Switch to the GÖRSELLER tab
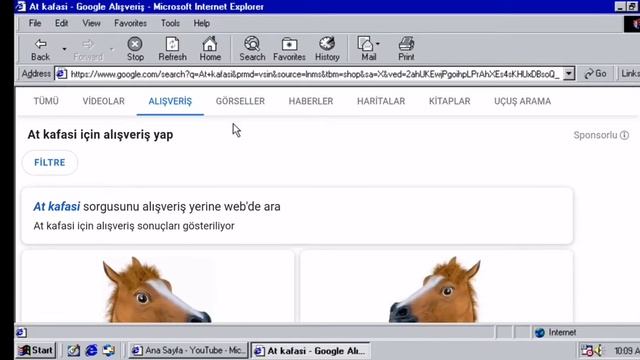The image size is (640, 360). [240, 101]
